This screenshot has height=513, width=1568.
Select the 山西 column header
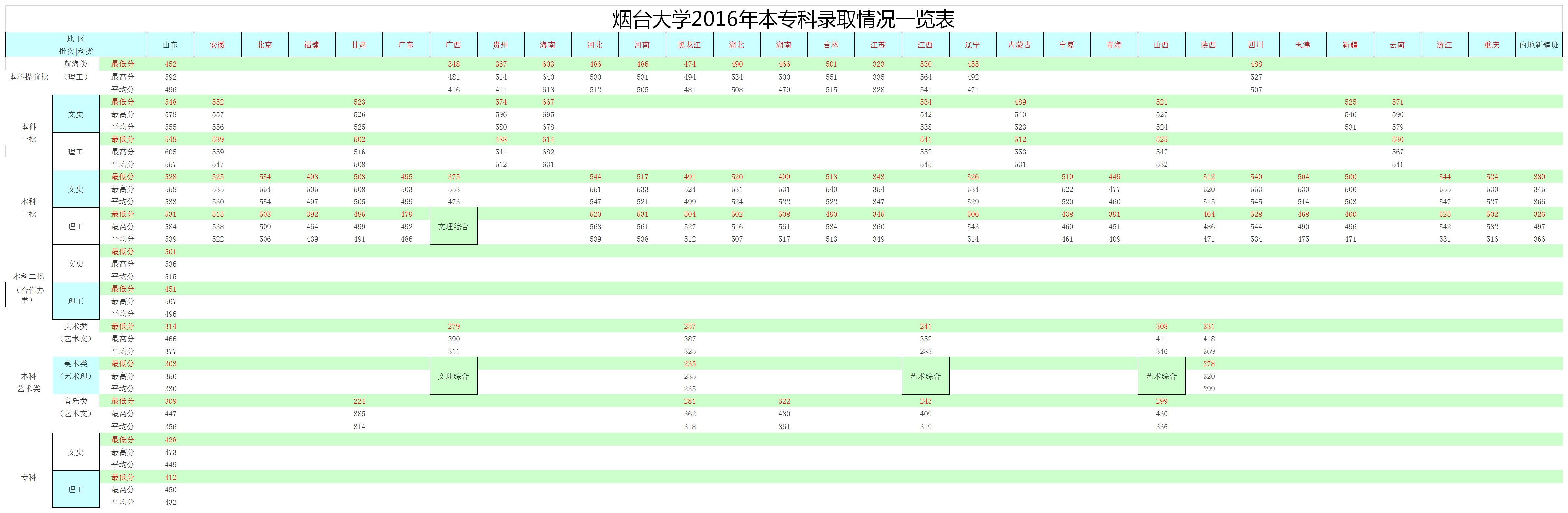point(1161,45)
